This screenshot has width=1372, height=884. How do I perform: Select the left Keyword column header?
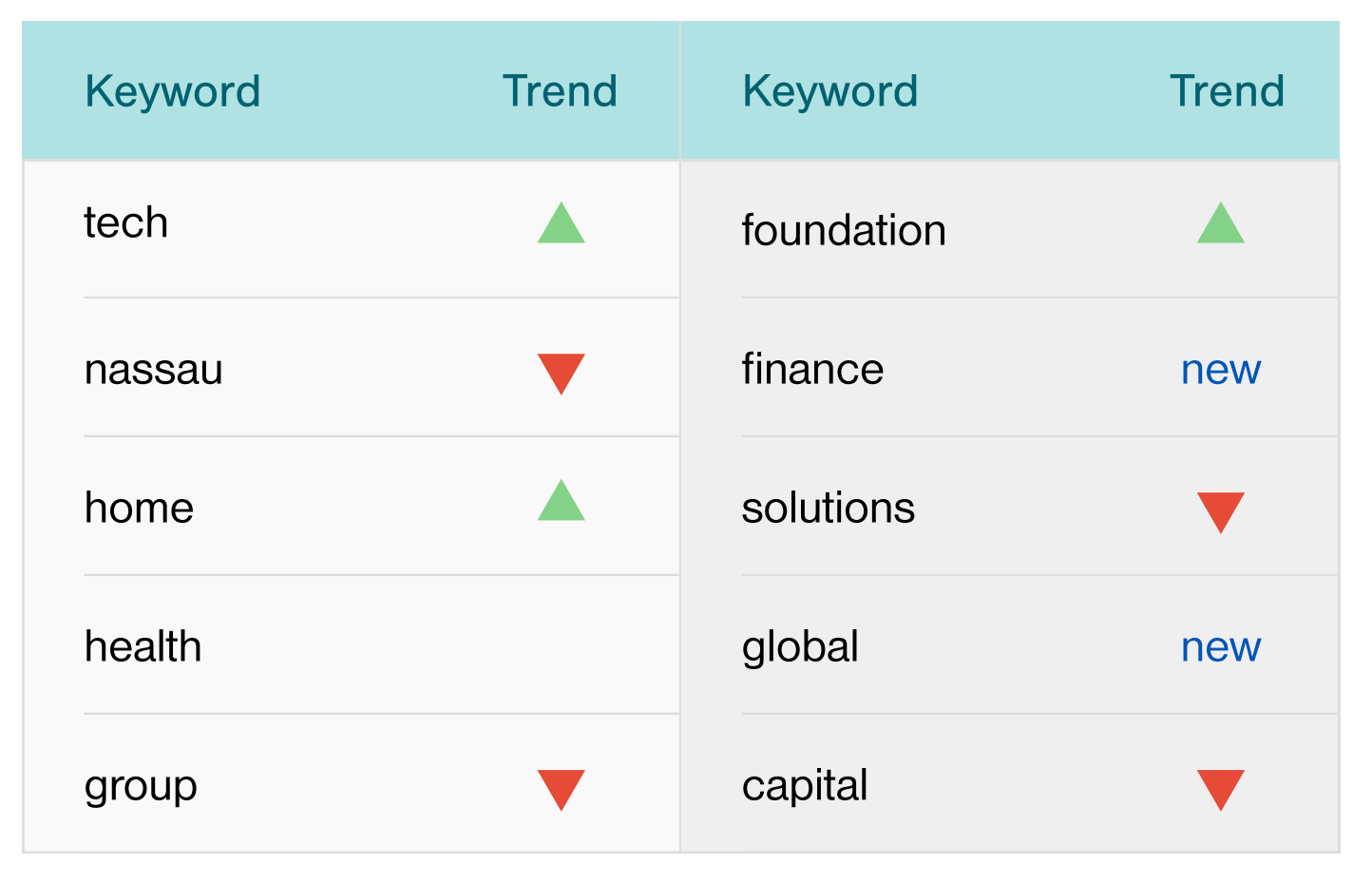click(172, 91)
